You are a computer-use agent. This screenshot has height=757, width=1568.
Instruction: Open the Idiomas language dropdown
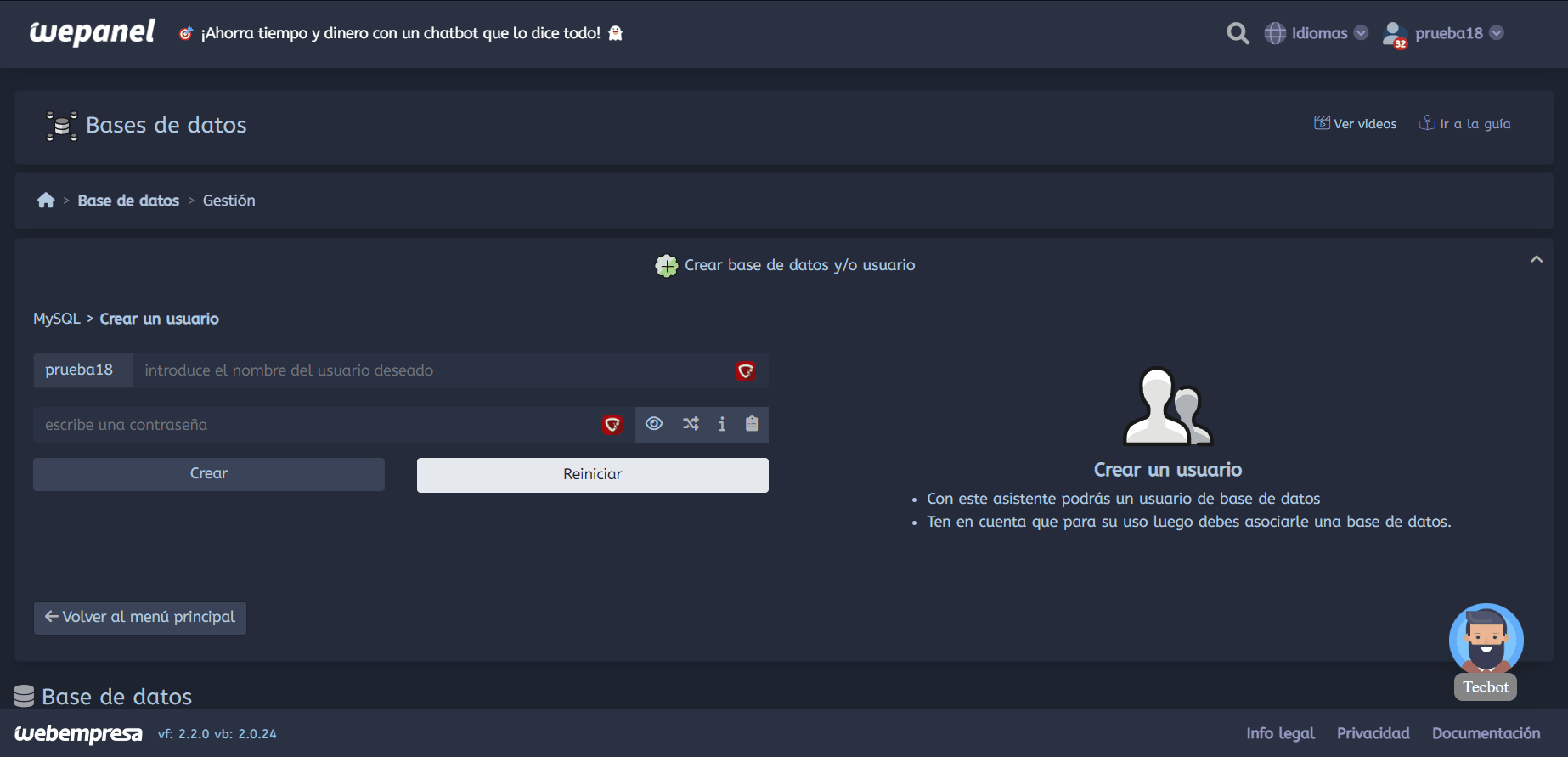1316,33
